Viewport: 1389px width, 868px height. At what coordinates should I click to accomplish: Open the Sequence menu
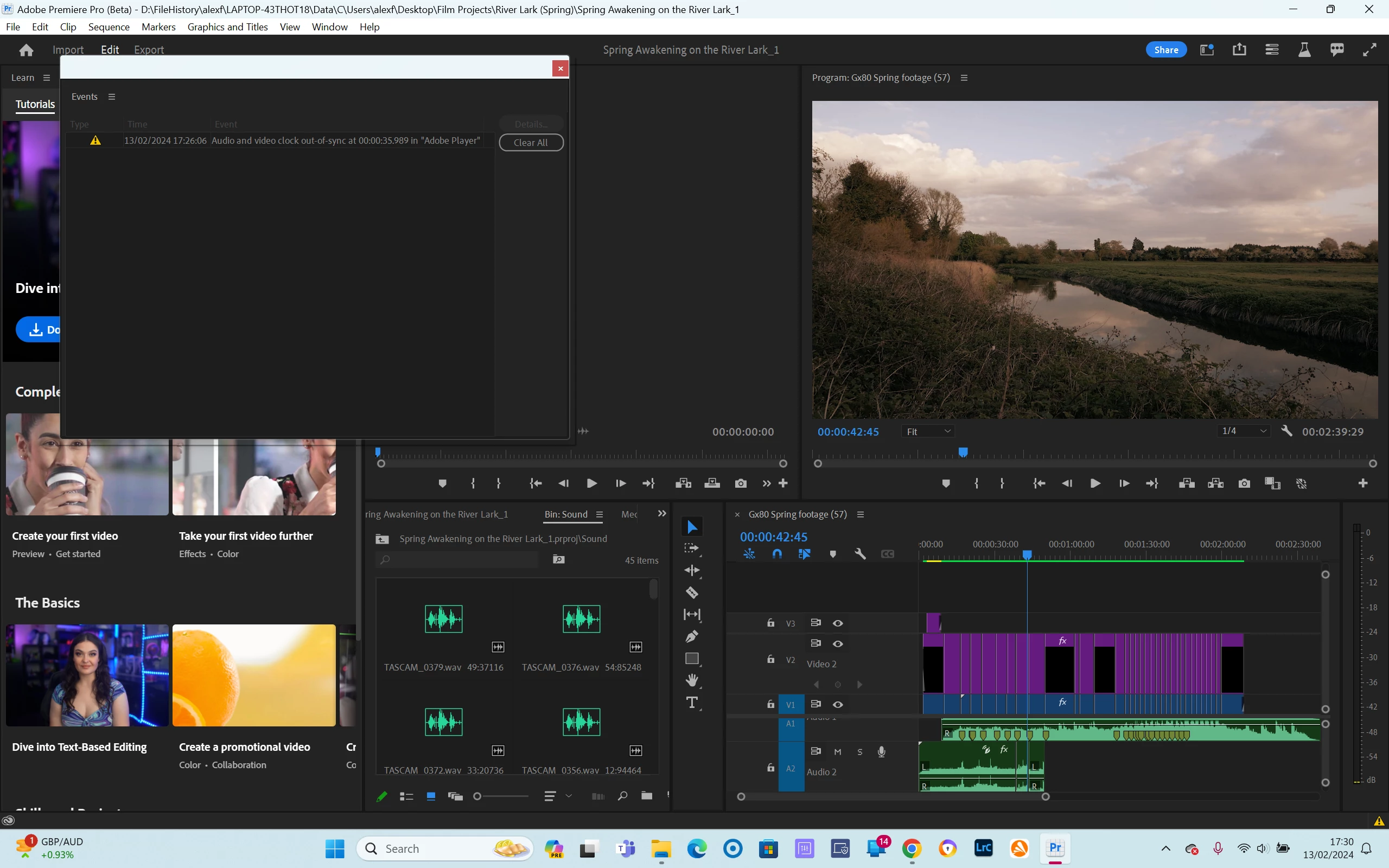109,27
